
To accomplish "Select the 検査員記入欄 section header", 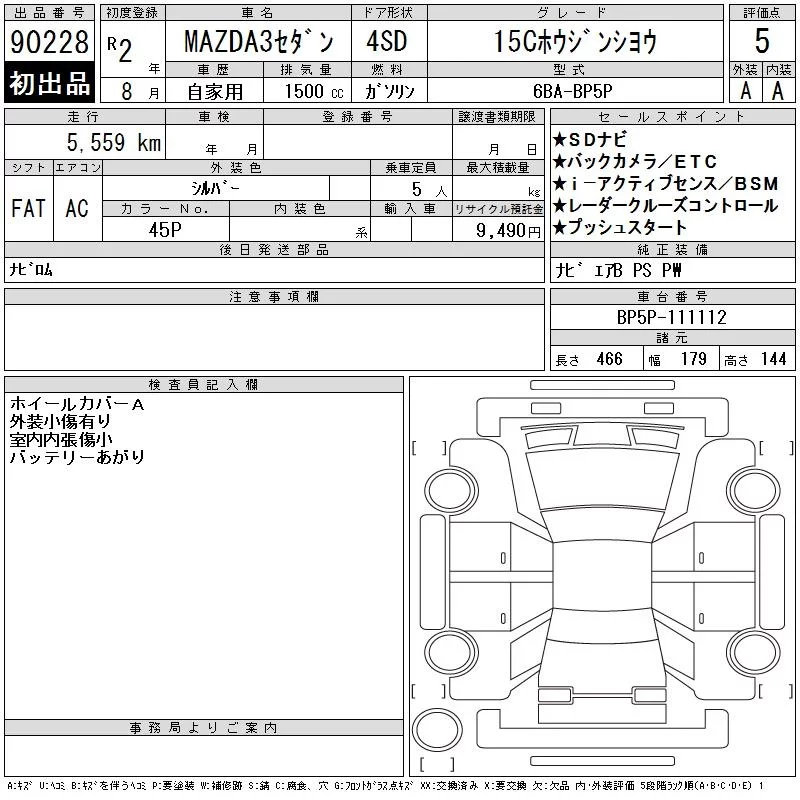I will pos(204,385).
